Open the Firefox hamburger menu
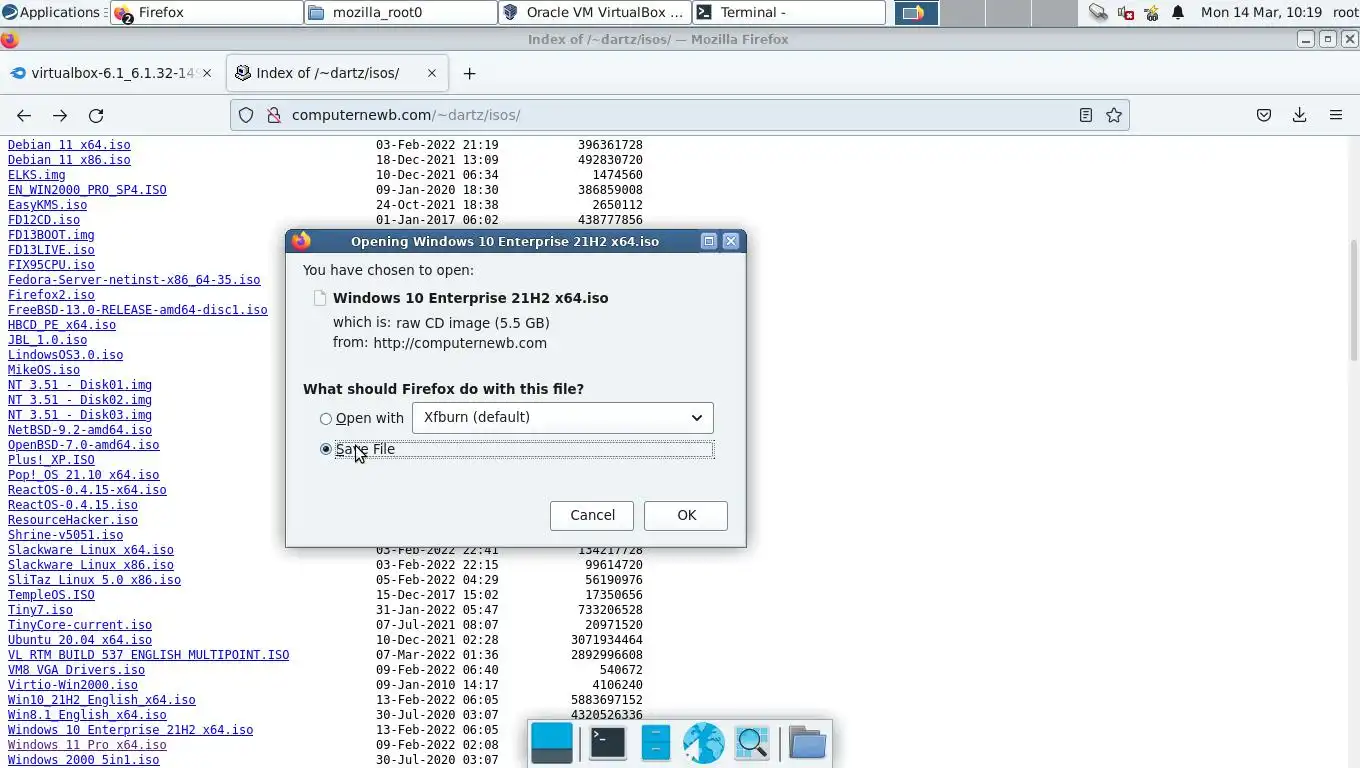The image size is (1360, 768). 1336,115
